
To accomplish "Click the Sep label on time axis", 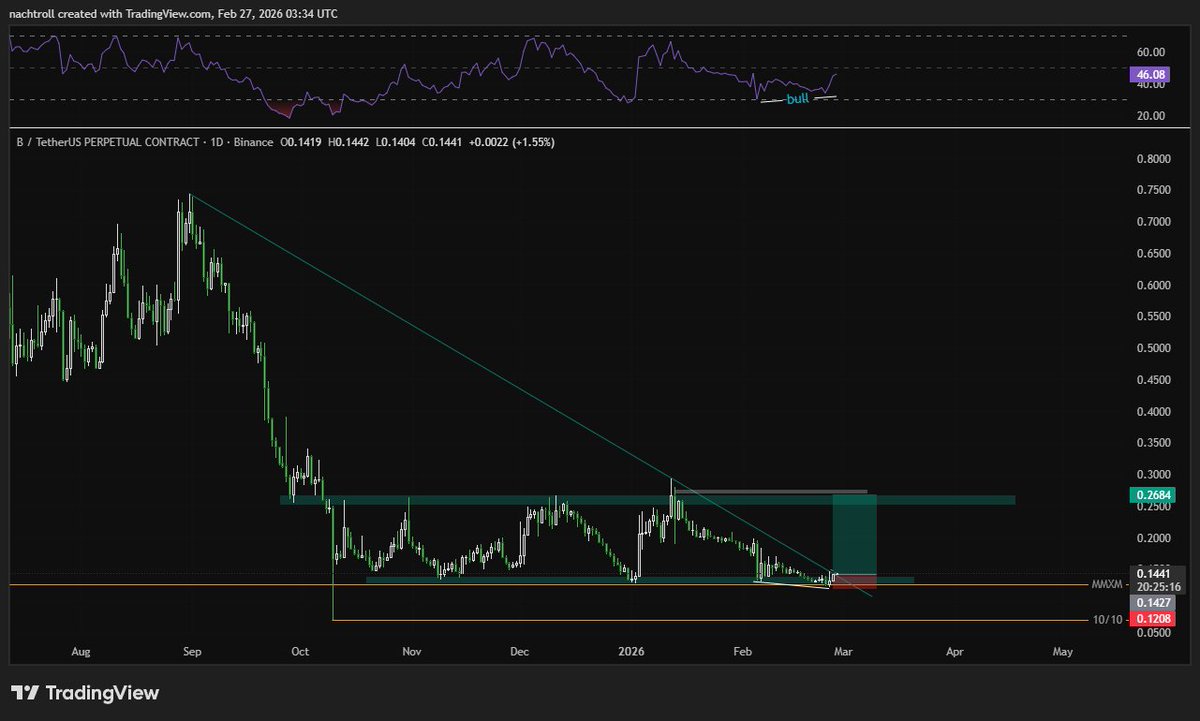I will point(193,651).
